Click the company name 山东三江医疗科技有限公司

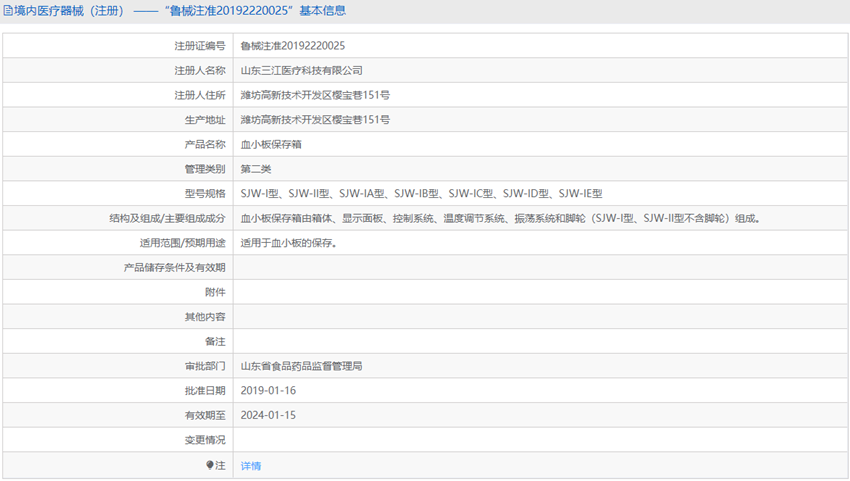(x=301, y=70)
